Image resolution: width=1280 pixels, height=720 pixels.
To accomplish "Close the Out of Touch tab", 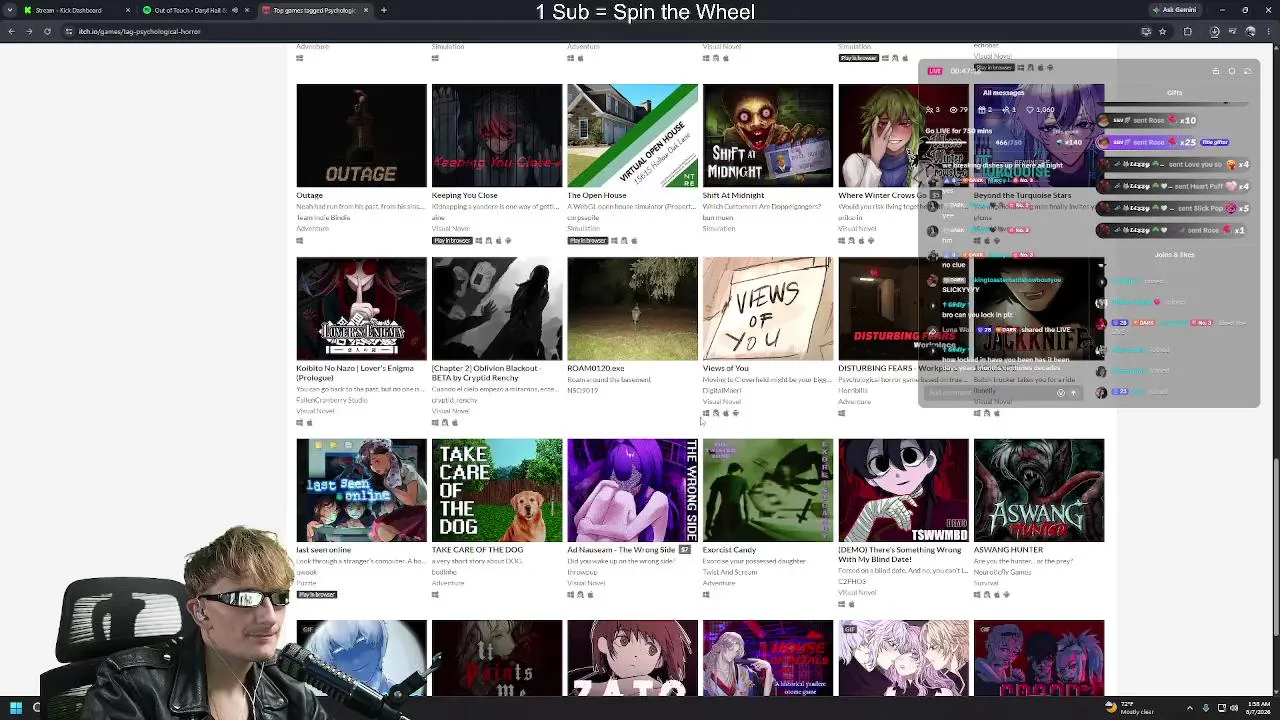I will (247, 10).
